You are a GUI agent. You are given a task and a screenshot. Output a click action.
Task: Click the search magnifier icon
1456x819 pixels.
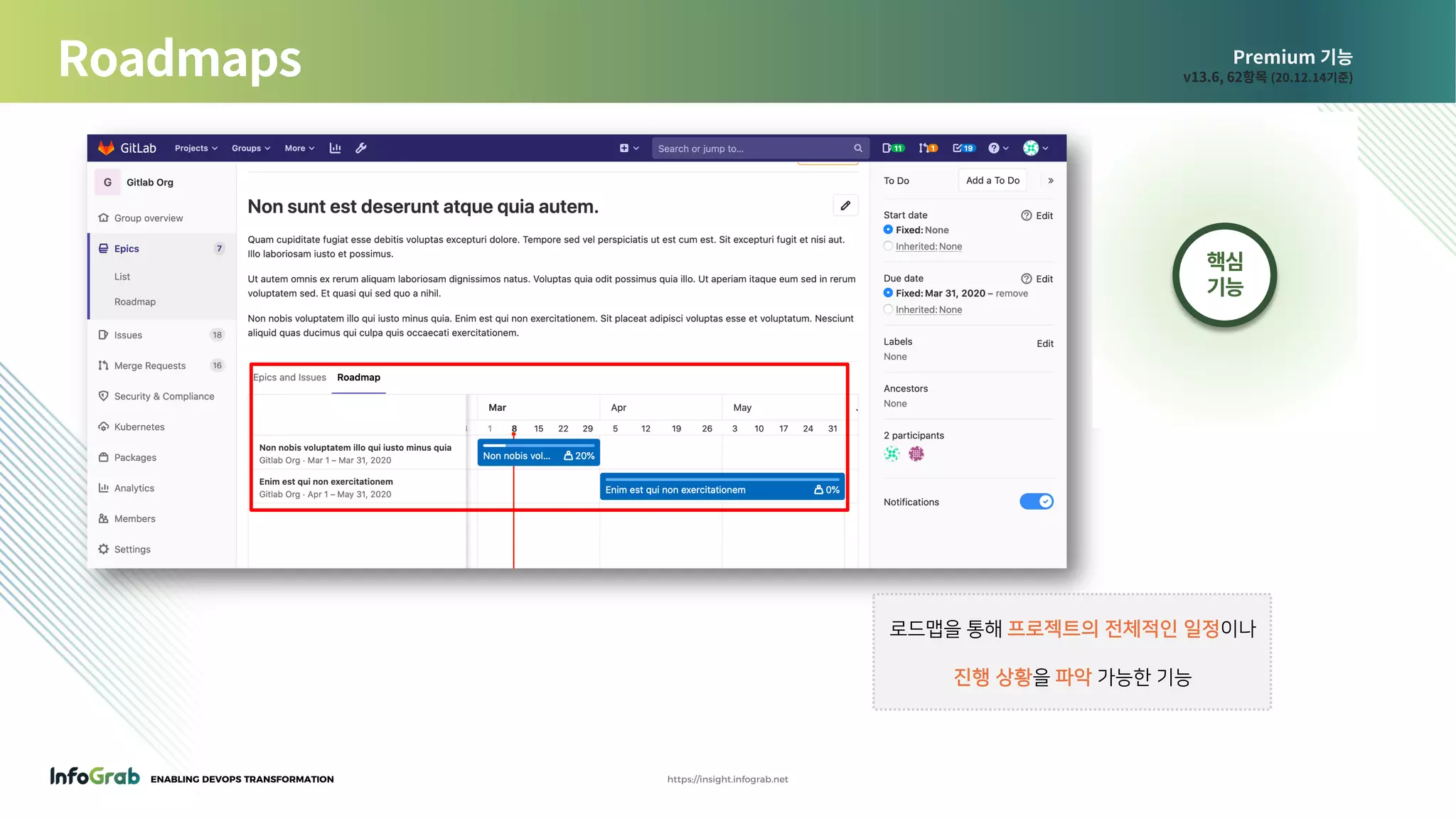point(858,149)
